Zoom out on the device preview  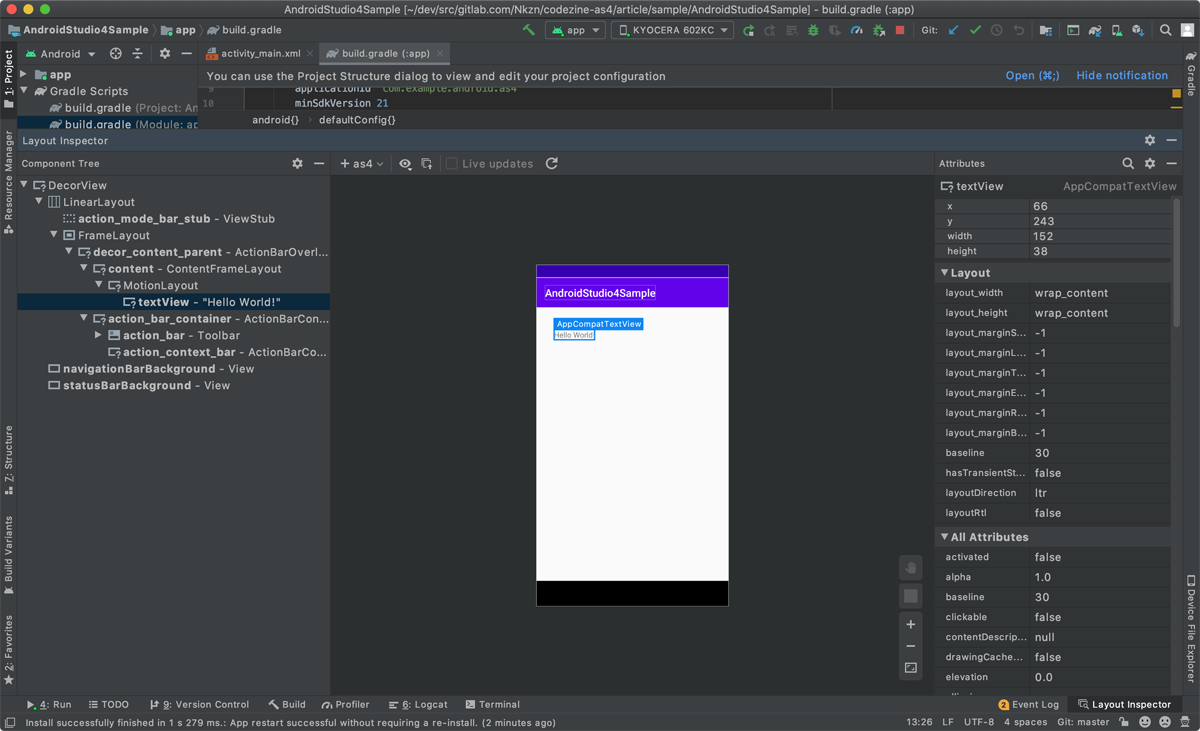pyautogui.click(x=910, y=646)
